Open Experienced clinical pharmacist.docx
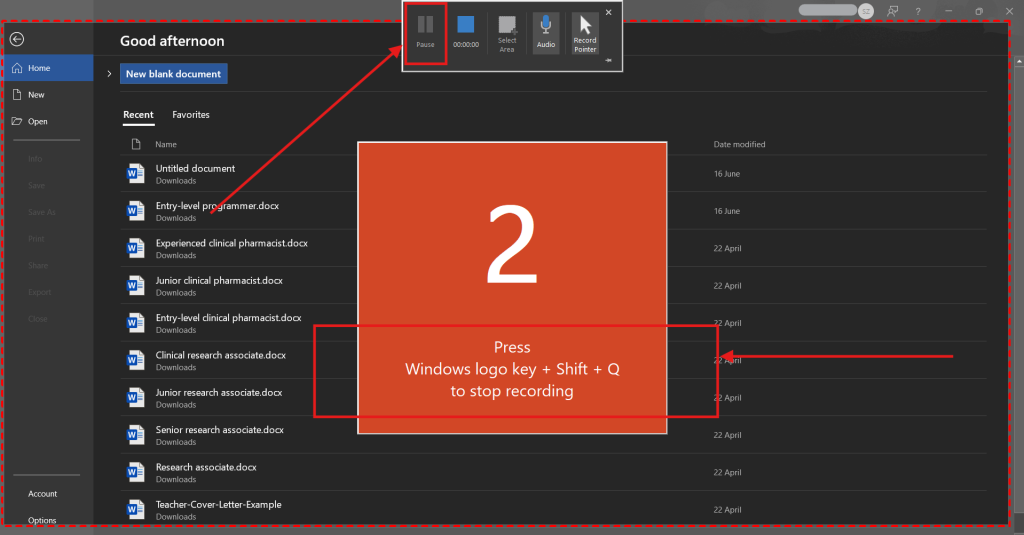 (231, 243)
